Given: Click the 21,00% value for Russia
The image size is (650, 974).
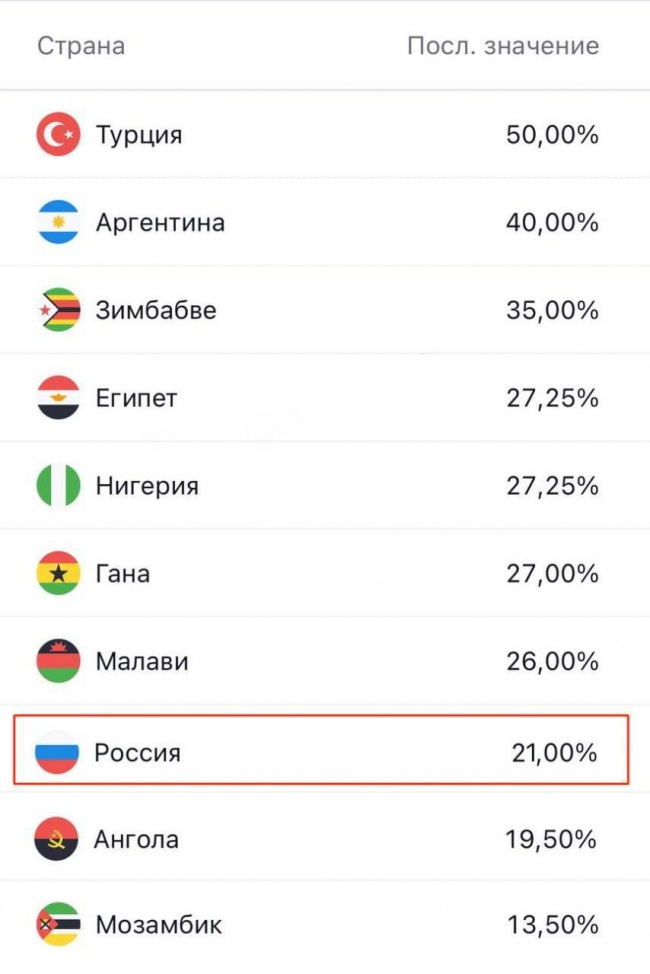Looking at the screenshot, I should [x=554, y=753].
